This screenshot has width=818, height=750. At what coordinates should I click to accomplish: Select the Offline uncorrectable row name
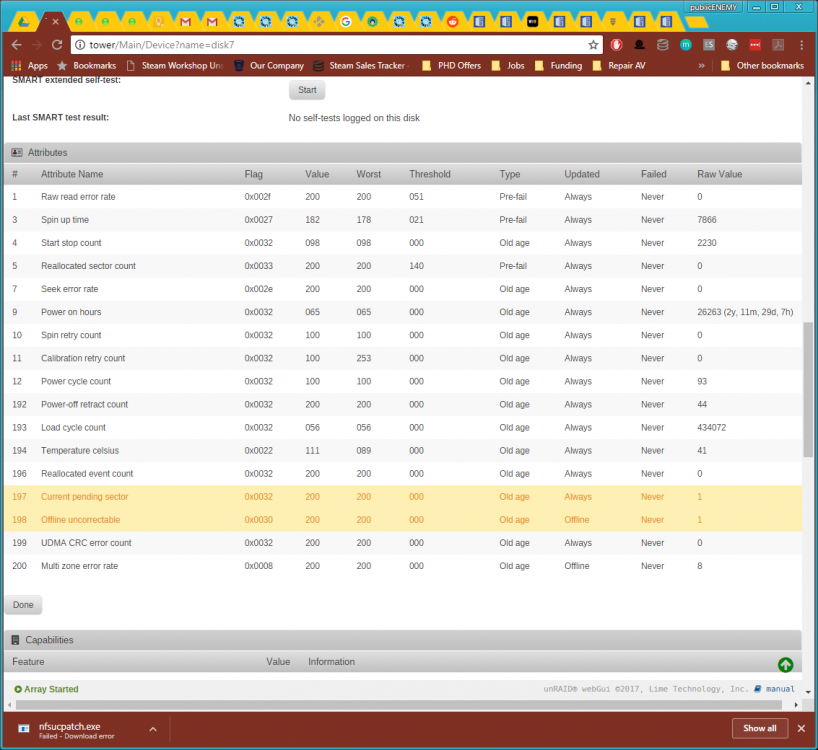pos(80,520)
